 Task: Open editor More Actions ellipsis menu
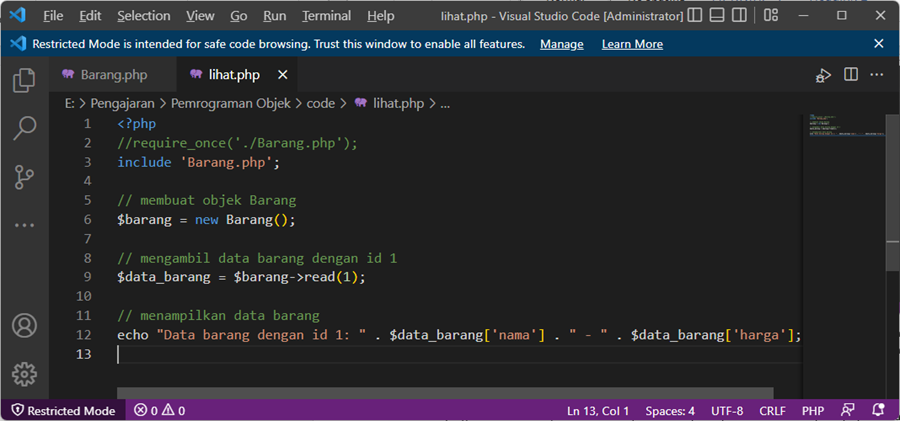coord(877,75)
